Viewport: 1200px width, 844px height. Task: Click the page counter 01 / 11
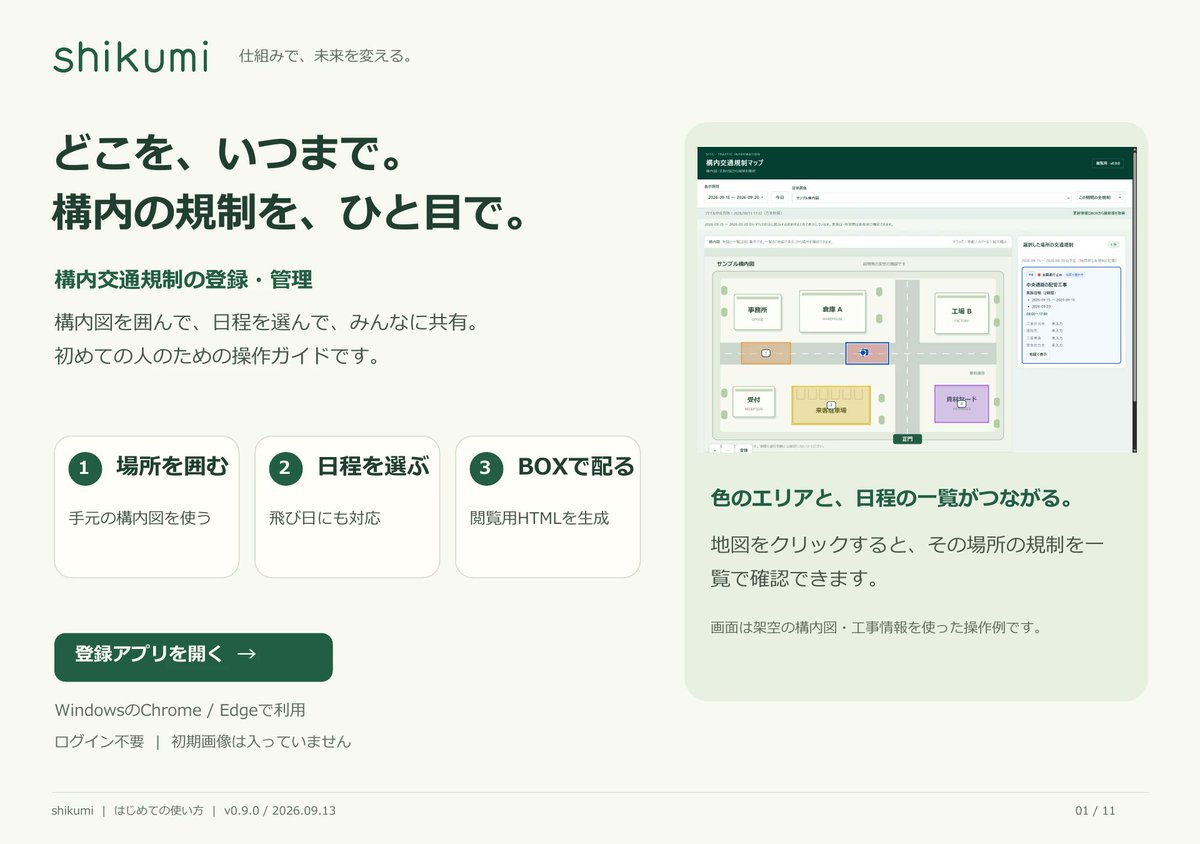pyautogui.click(x=1095, y=811)
